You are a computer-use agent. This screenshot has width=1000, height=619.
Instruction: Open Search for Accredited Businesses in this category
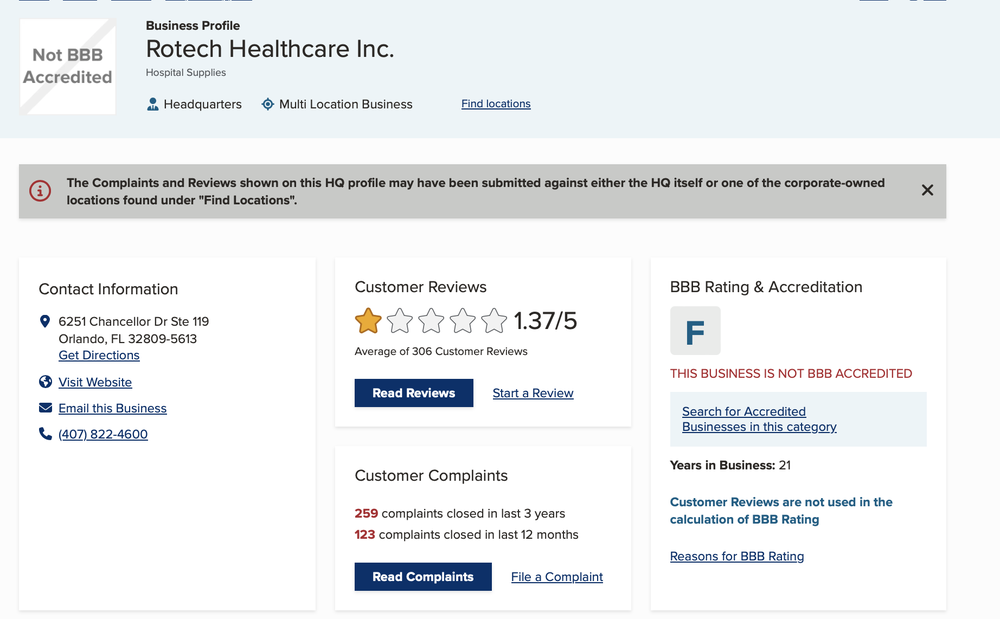[759, 419]
